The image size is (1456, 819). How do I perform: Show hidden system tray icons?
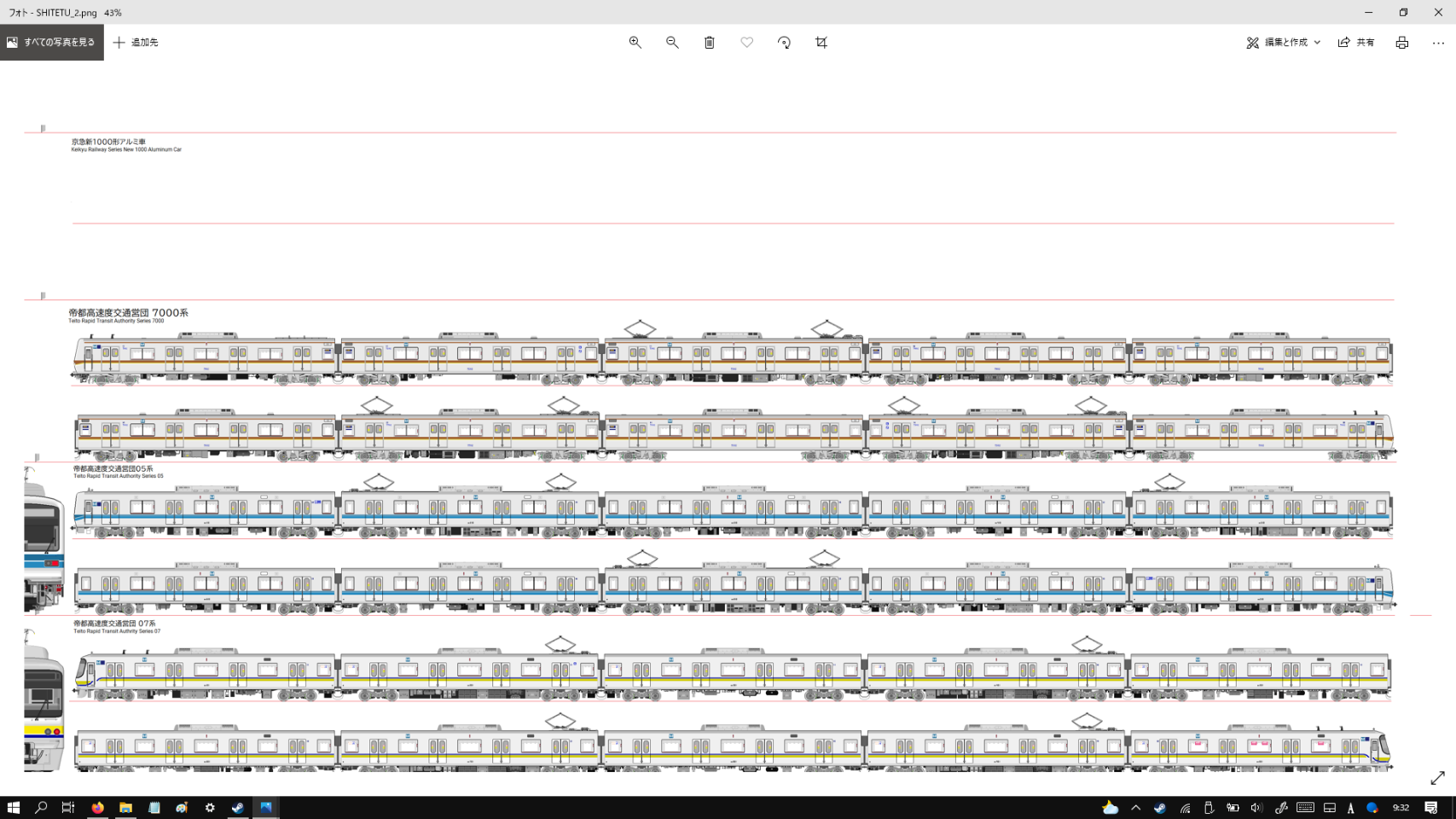tap(1135, 807)
